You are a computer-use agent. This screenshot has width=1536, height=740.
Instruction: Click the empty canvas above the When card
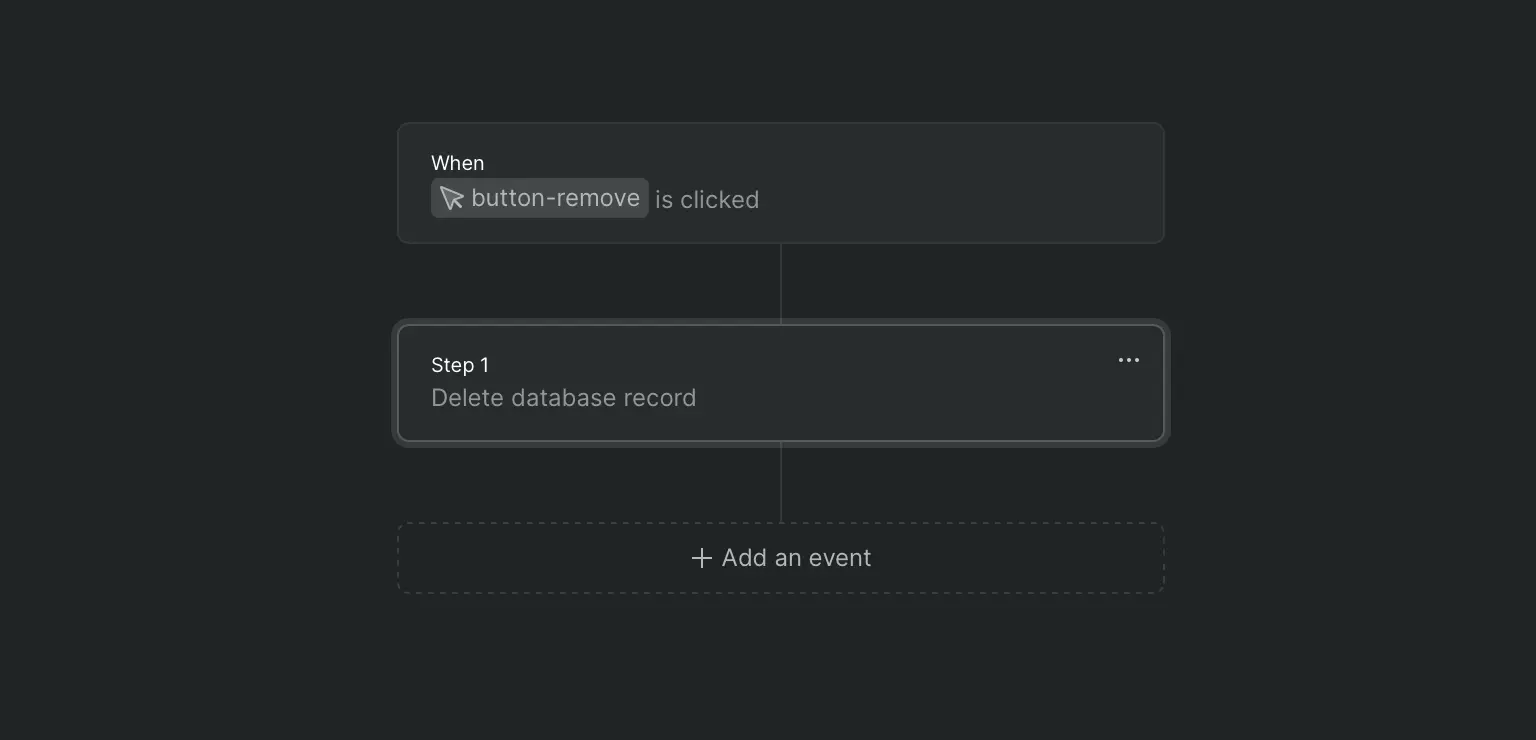click(781, 60)
